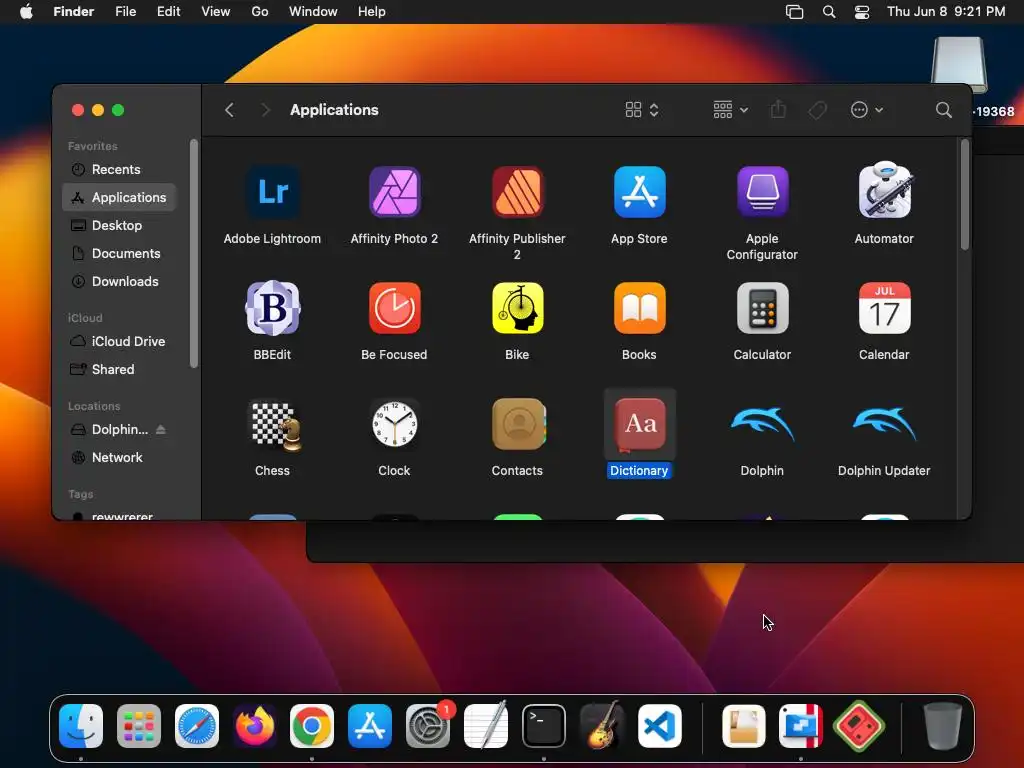
Task: Click the Edit Tags toolbar icon
Action: tap(817, 110)
